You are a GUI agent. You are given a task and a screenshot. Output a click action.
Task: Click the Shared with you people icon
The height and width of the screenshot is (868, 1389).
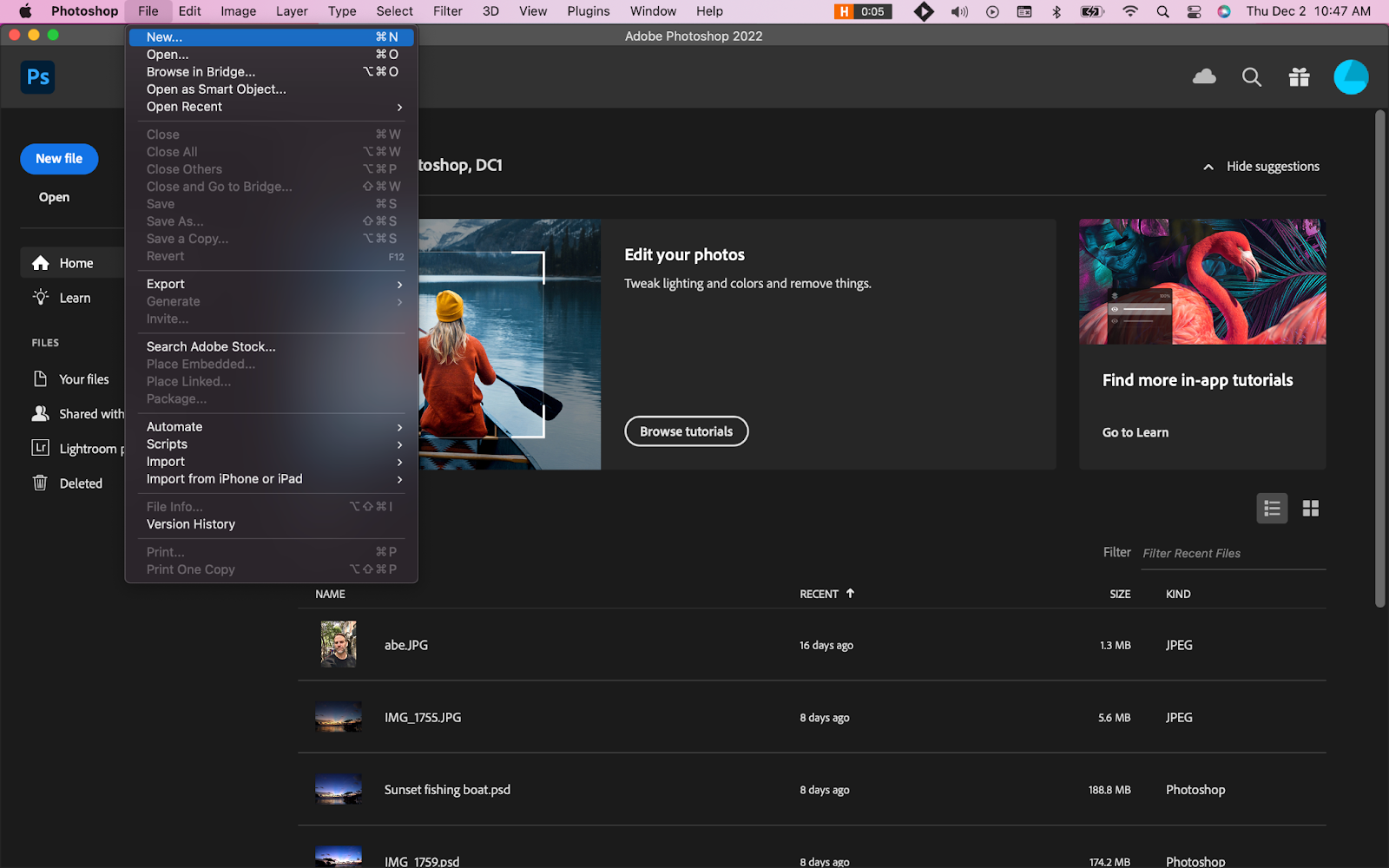pyautogui.click(x=40, y=414)
